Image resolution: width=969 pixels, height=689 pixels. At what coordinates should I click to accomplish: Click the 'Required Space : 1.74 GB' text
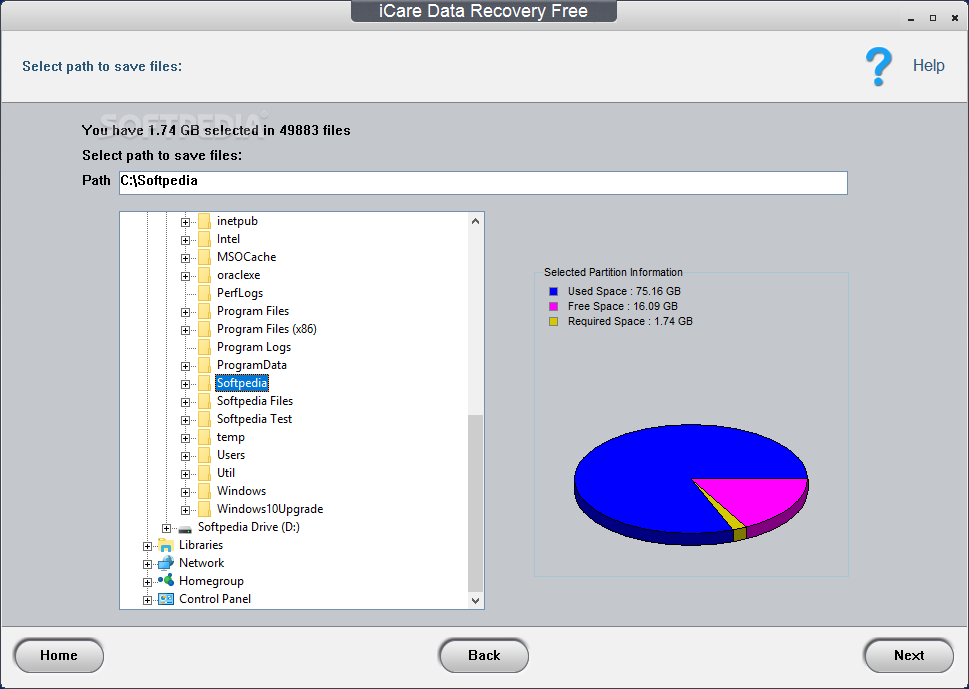(x=630, y=321)
